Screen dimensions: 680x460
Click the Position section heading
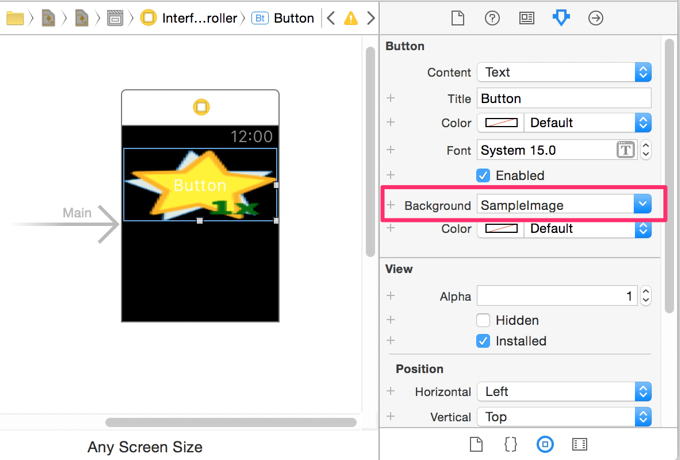tap(419, 369)
